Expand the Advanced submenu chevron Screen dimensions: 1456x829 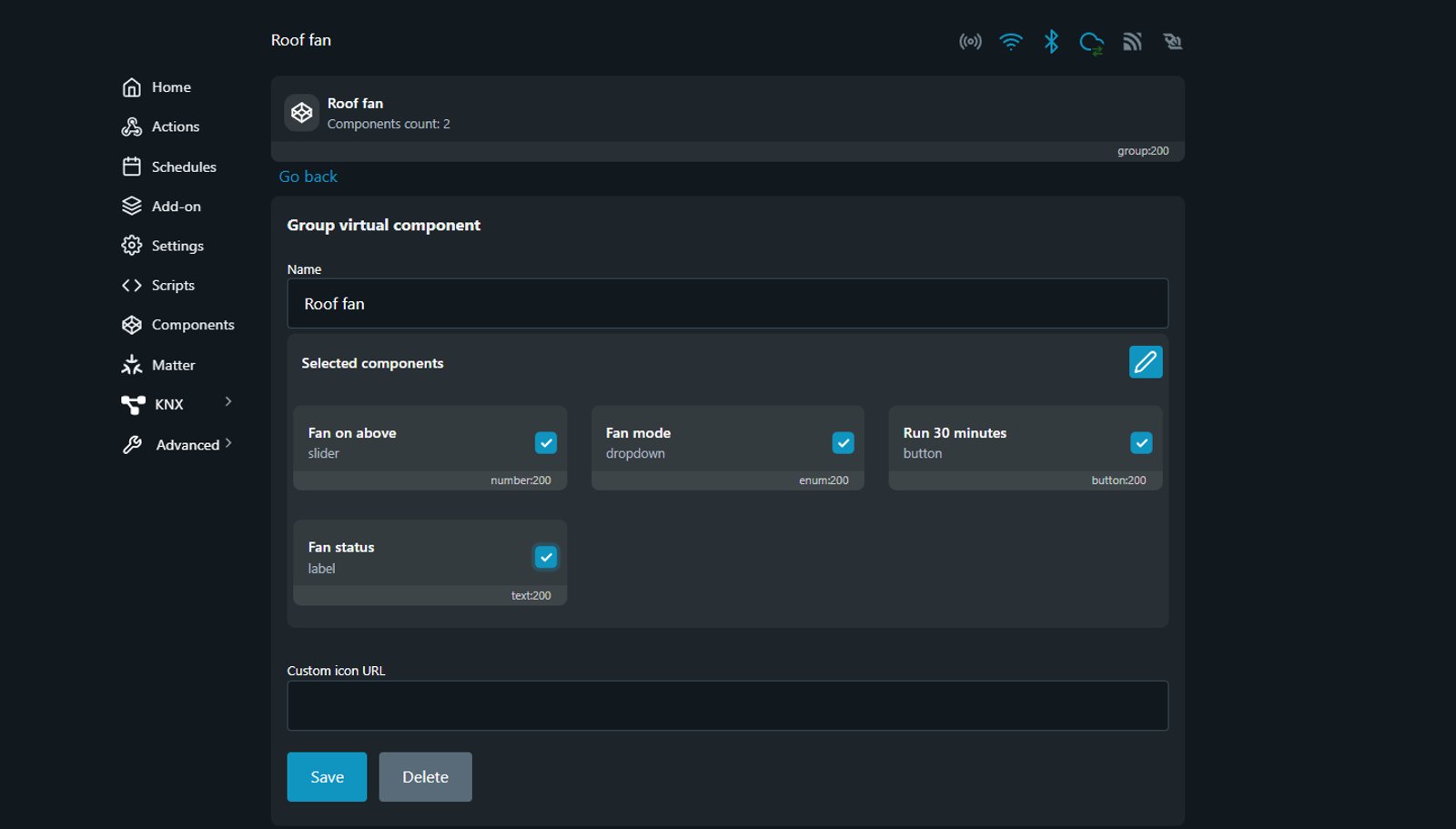(x=228, y=443)
